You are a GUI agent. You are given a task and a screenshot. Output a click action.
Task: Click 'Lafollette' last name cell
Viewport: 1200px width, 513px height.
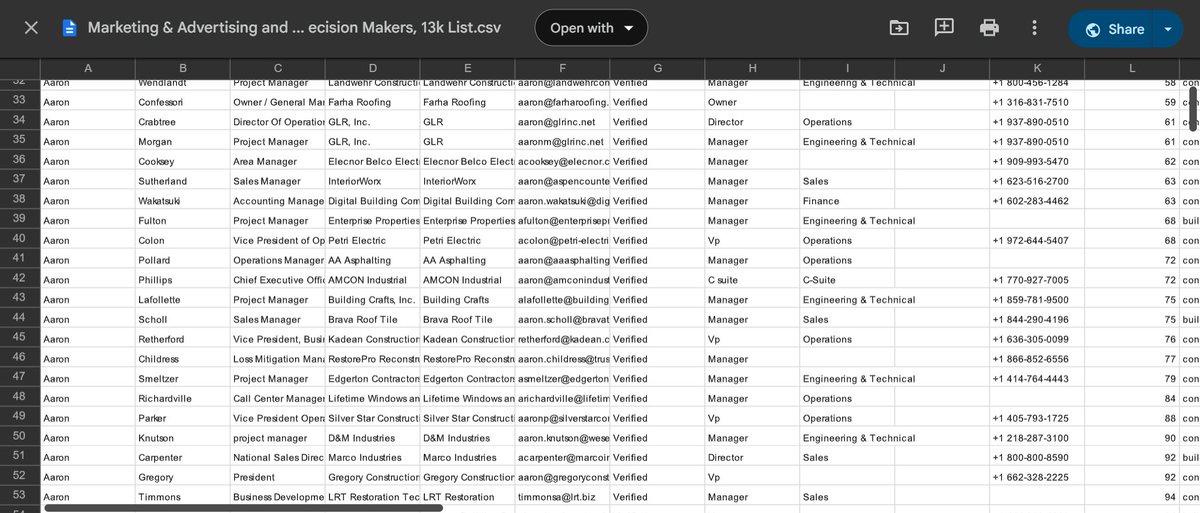182,300
